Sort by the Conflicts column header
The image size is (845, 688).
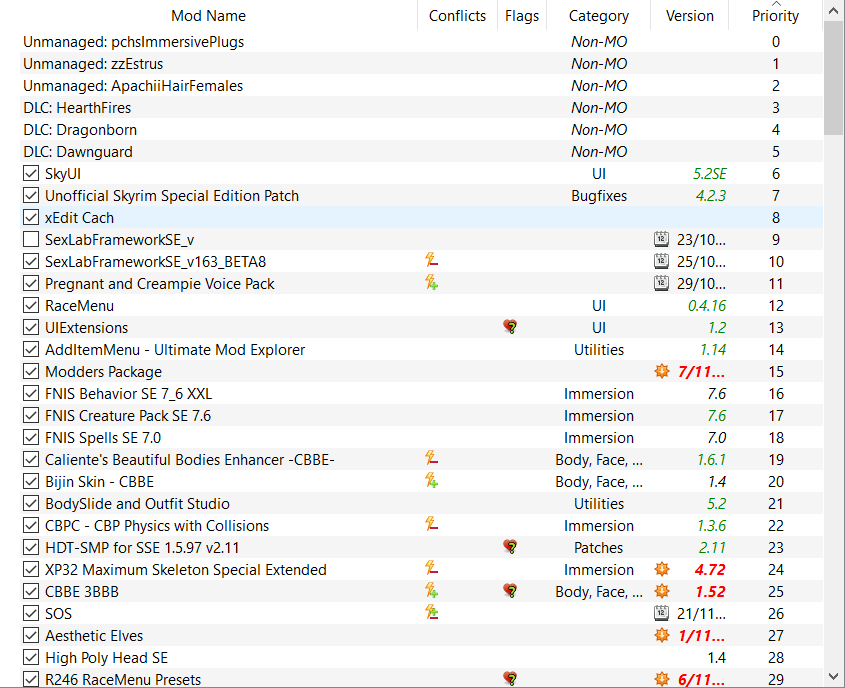(x=457, y=16)
